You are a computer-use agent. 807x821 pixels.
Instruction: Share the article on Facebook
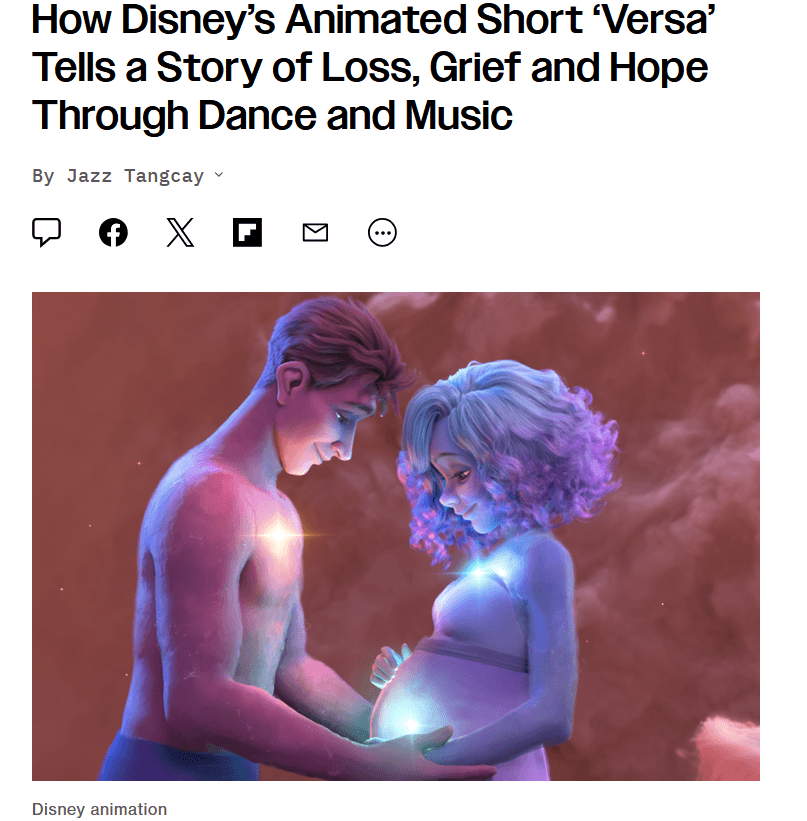[x=114, y=232]
